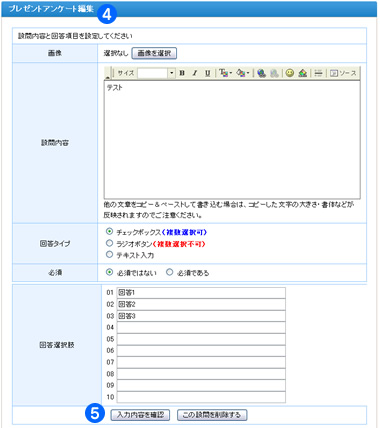380x428 pixels.
Task: Click the greyed remove link icon
Action: point(274,73)
